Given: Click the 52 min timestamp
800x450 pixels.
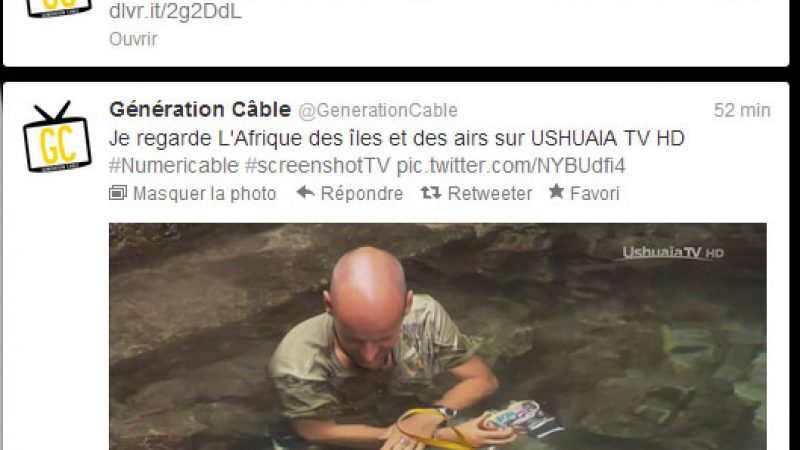Looking at the screenshot, I should 742,110.
